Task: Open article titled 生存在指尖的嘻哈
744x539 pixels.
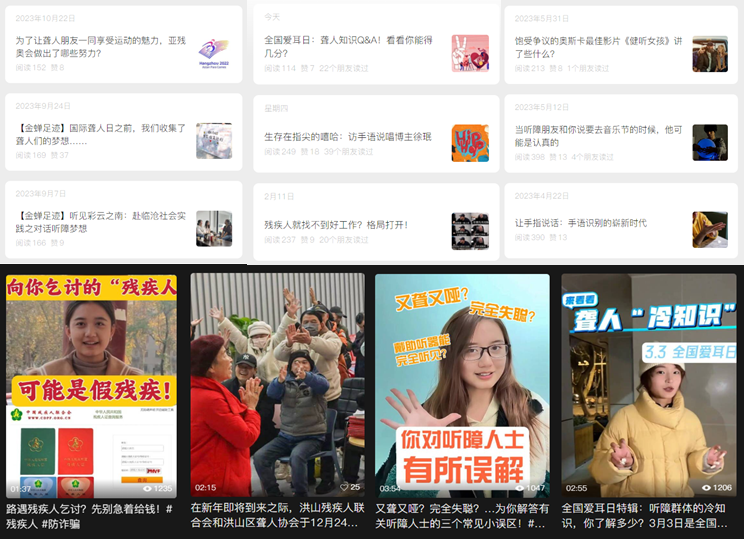Action: [347, 137]
